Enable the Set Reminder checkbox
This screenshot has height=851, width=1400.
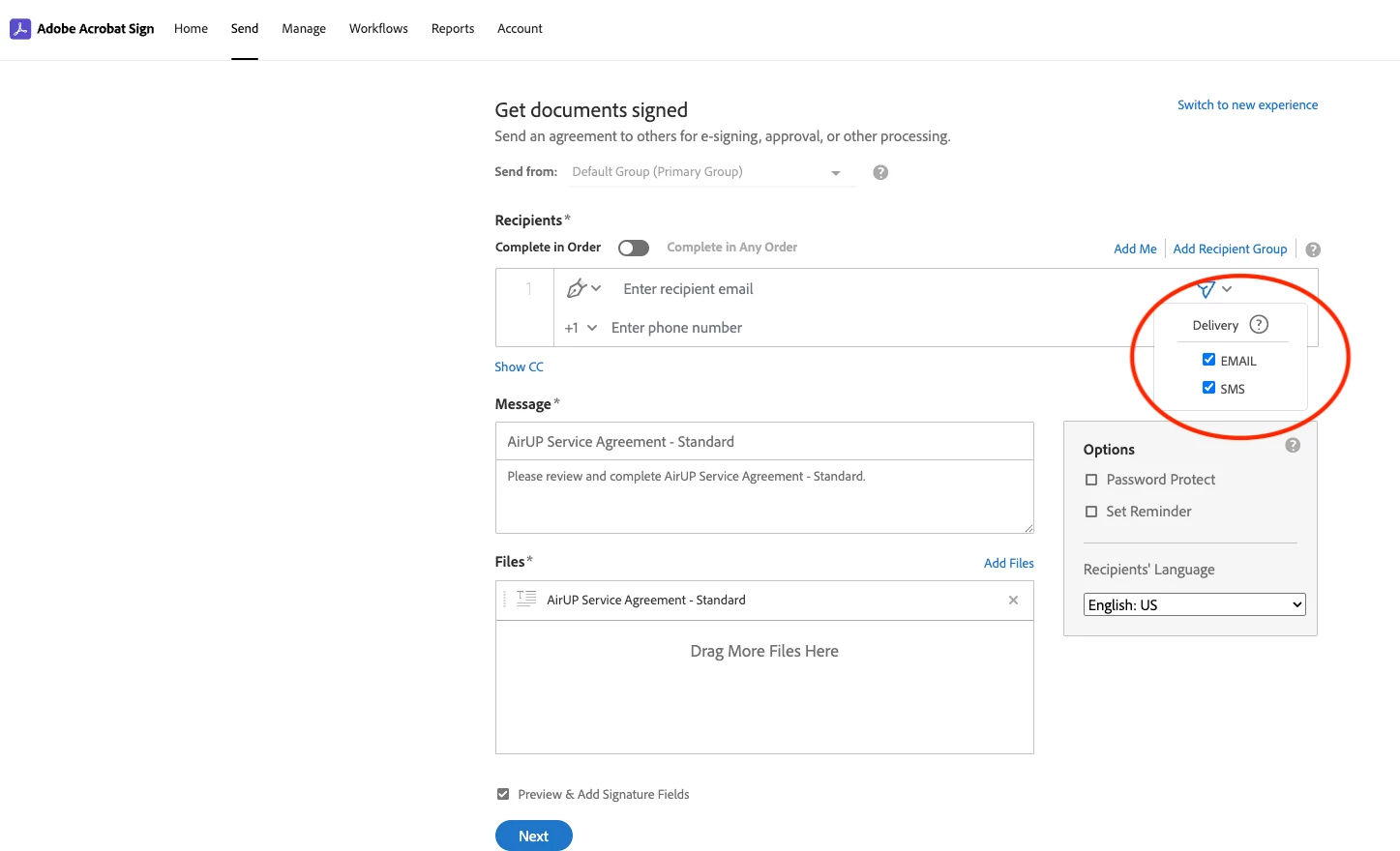coord(1091,512)
